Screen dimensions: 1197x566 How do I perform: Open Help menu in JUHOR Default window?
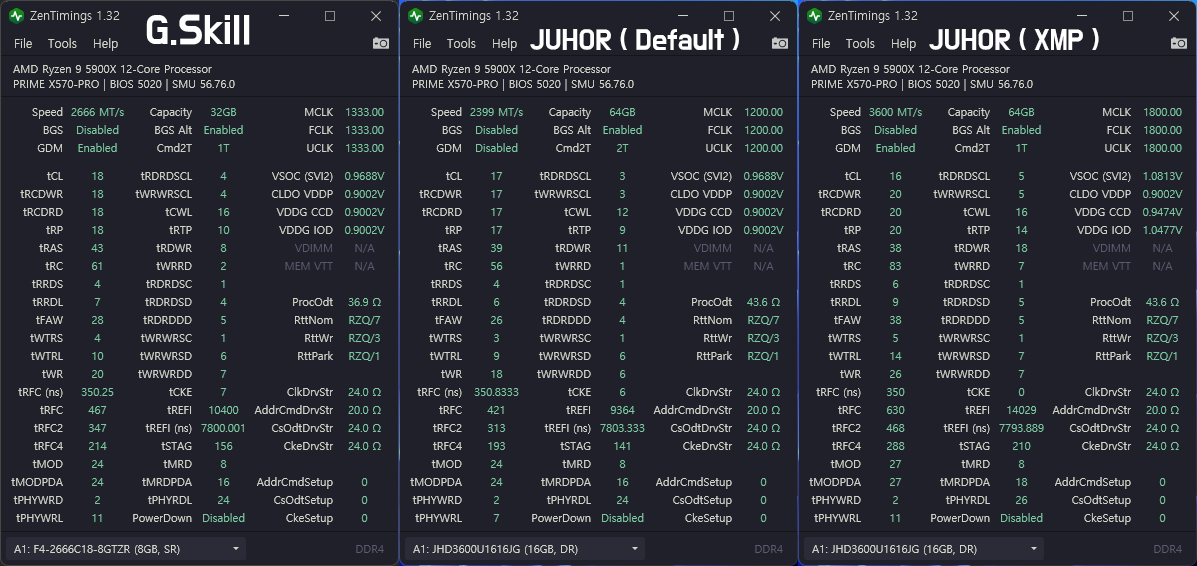pos(505,44)
